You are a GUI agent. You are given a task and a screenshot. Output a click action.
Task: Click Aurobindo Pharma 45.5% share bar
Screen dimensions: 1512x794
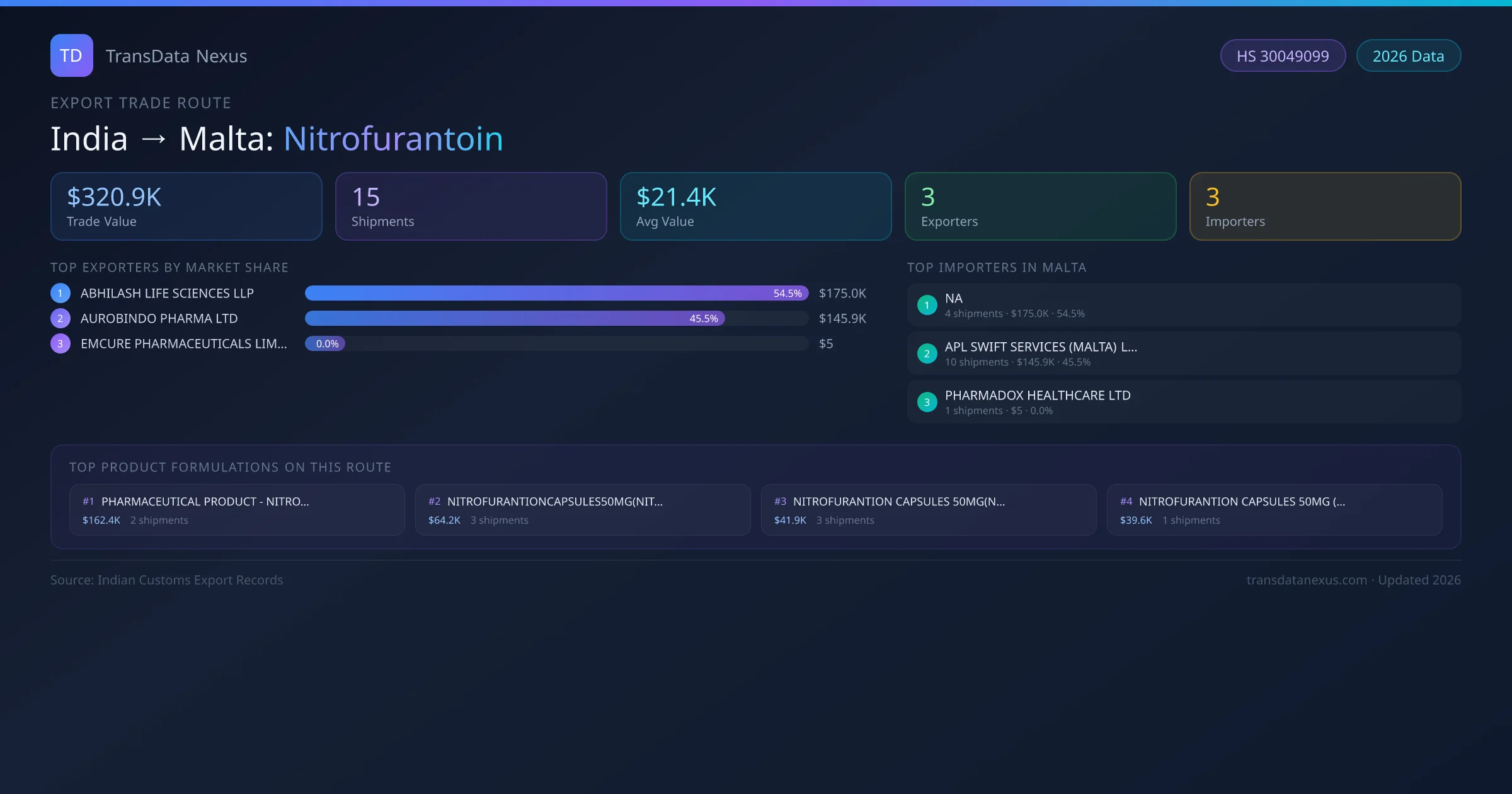(x=515, y=318)
